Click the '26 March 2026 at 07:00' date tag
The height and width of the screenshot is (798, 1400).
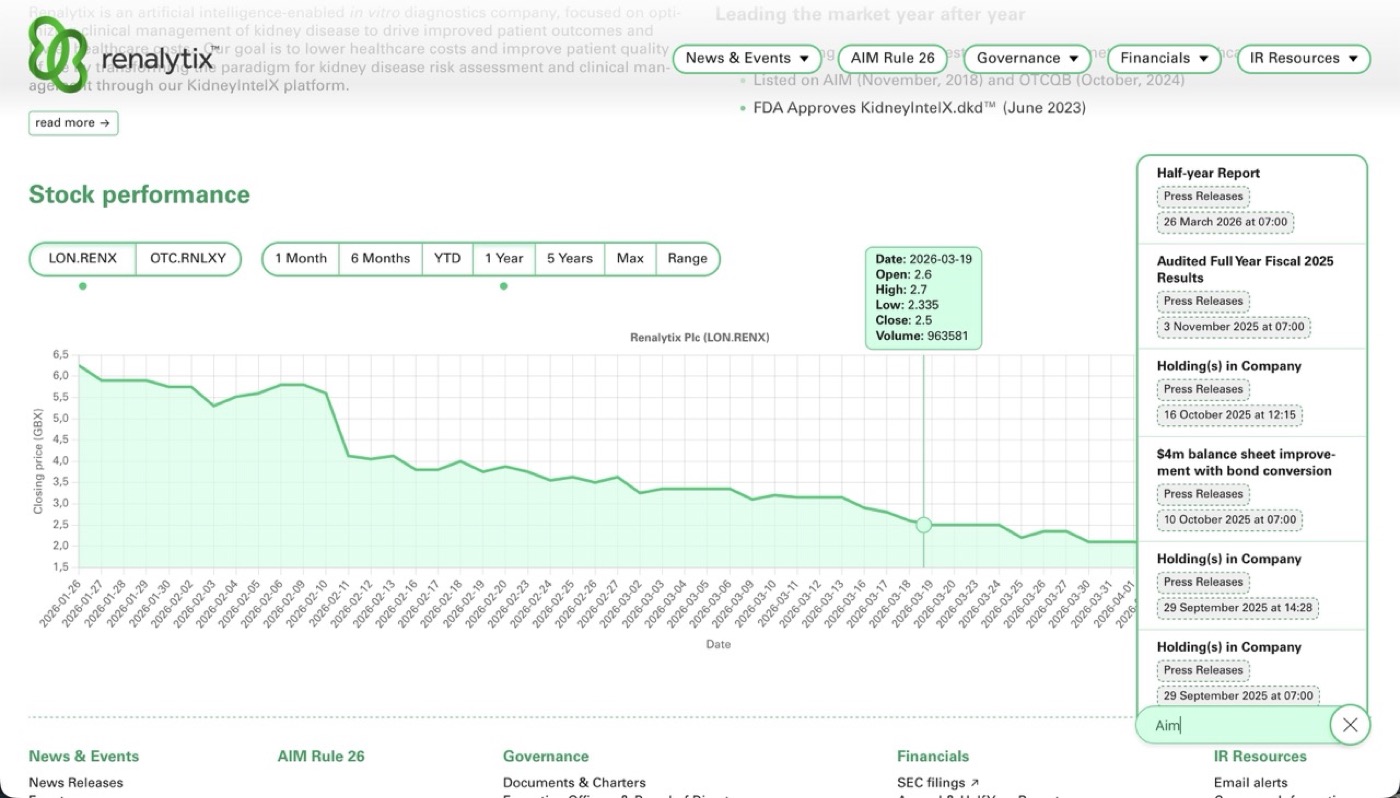pos(1225,222)
